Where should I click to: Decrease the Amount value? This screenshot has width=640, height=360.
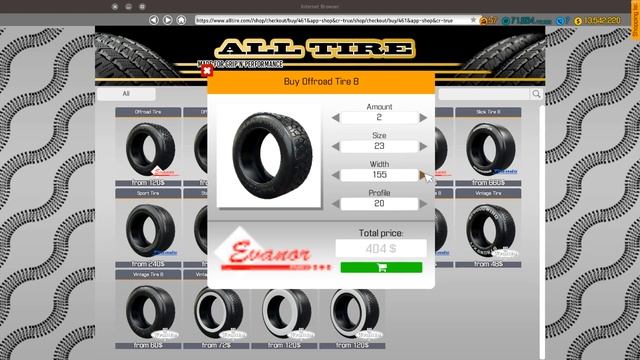click(x=336, y=118)
